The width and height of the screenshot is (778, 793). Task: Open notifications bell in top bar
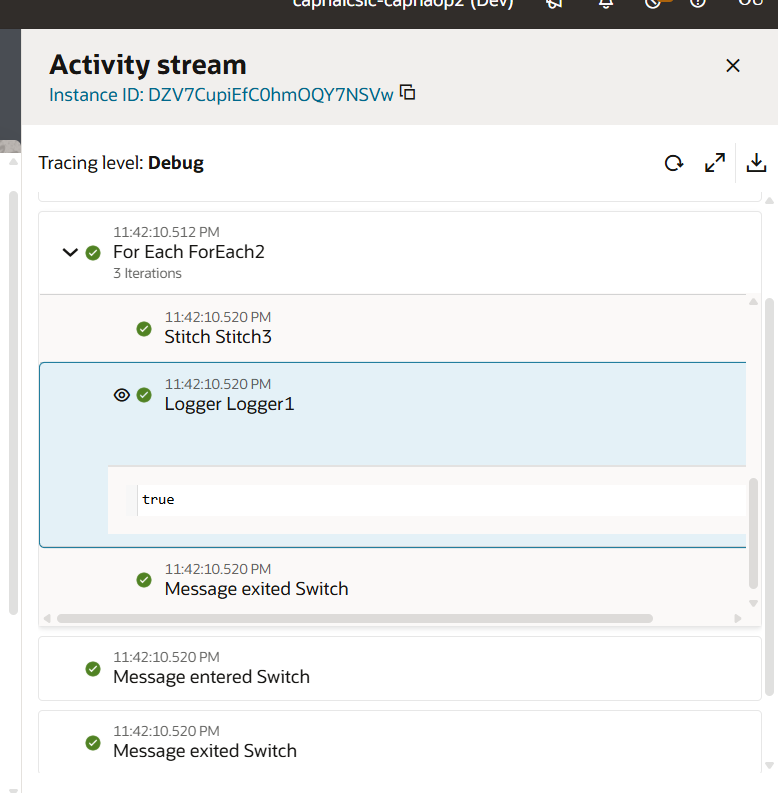(606, 4)
